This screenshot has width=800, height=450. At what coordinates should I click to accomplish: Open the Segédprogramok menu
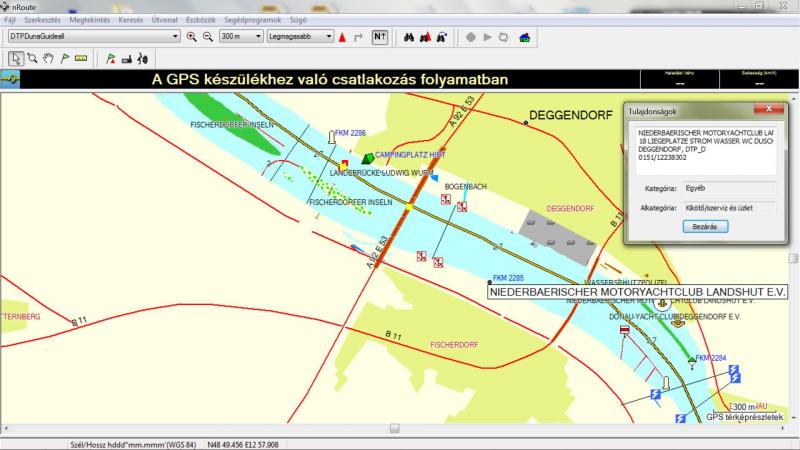coord(253,20)
